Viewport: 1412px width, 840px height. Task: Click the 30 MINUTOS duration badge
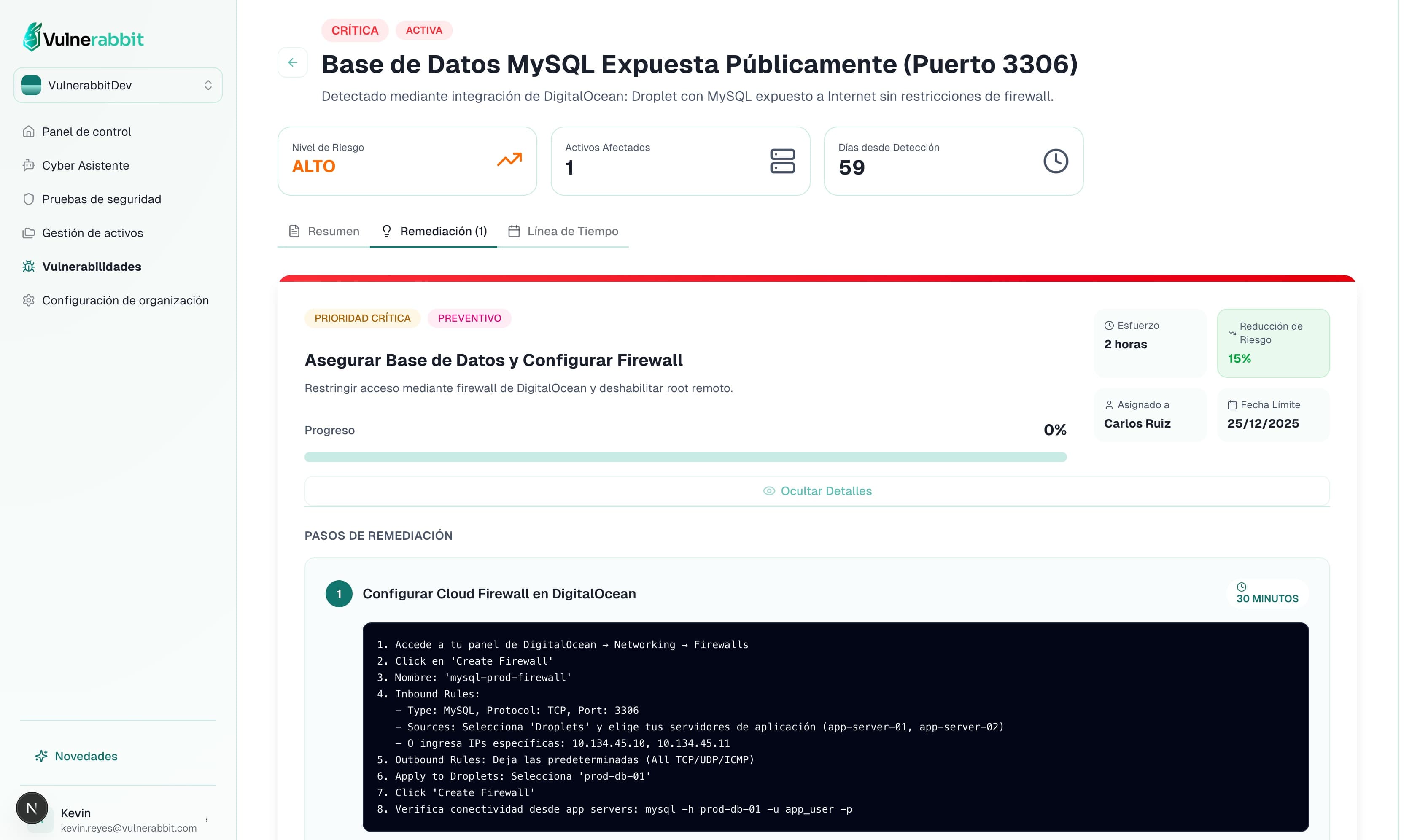pos(1268,594)
